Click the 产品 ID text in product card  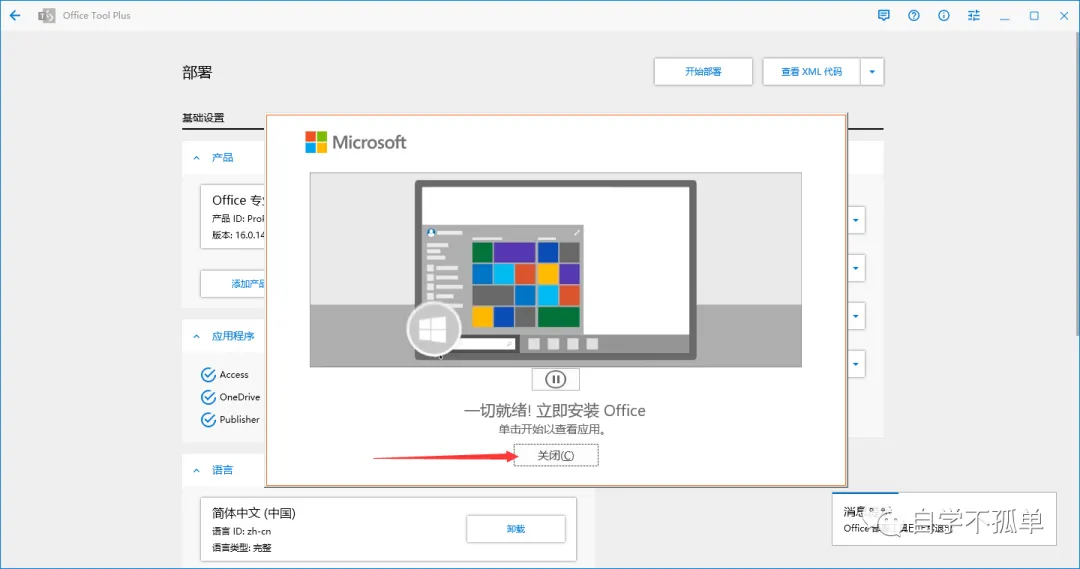pyautogui.click(x=238, y=218)
